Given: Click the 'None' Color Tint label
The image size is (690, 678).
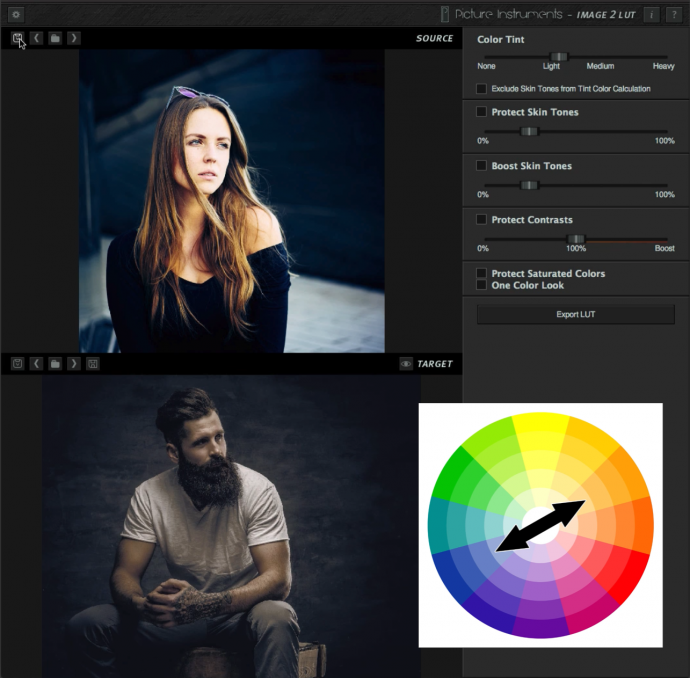Looking at the screenshot, I should pyautogui.click(x=486, y=66).
